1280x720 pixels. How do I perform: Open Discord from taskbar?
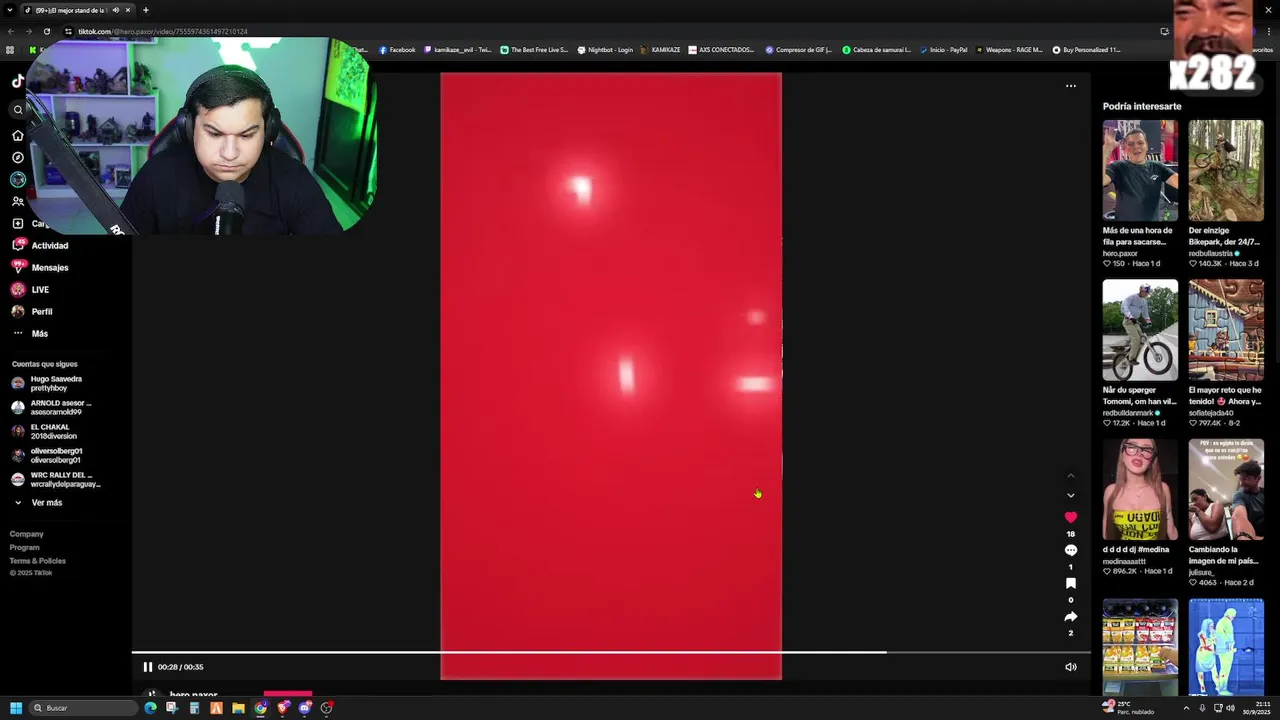tap(305, 708)
